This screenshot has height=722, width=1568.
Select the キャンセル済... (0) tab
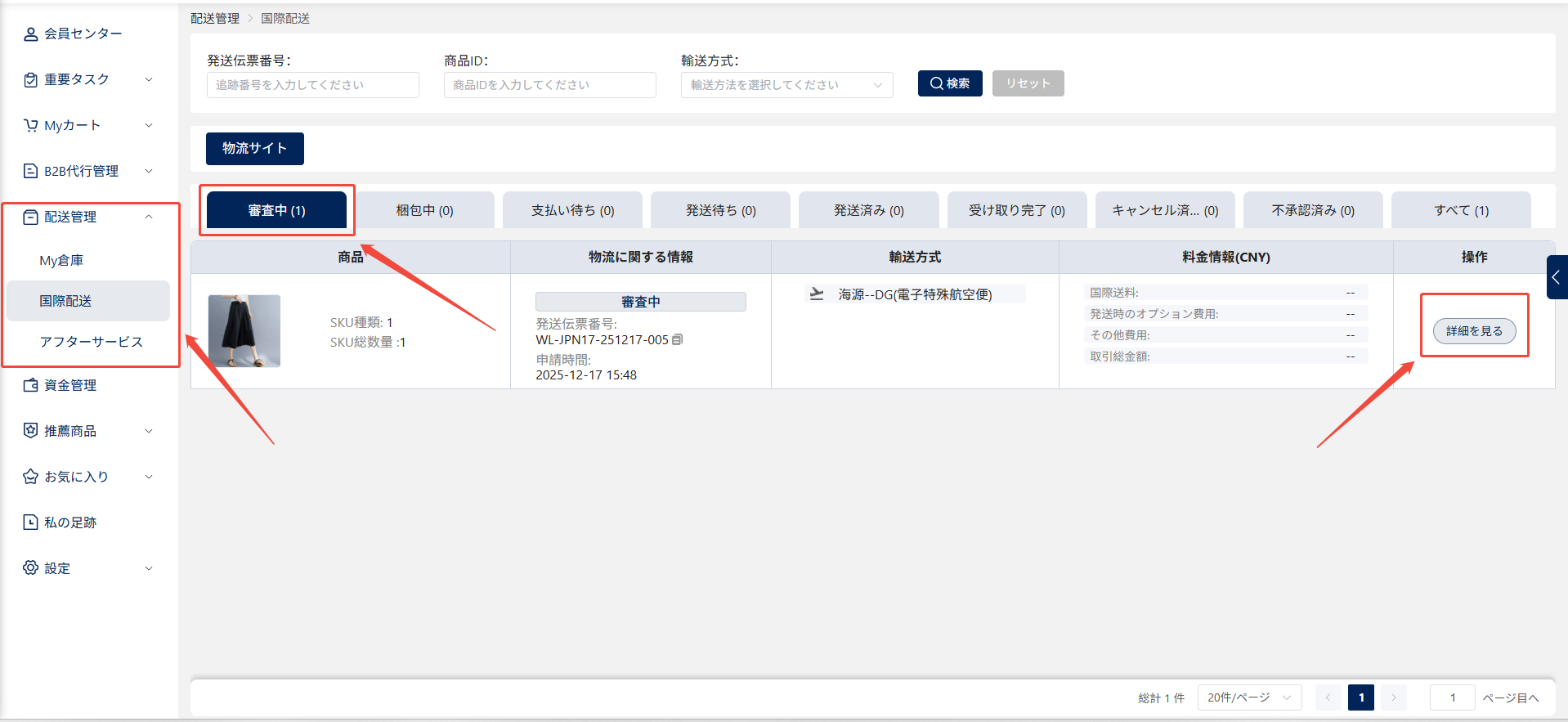1165,210
